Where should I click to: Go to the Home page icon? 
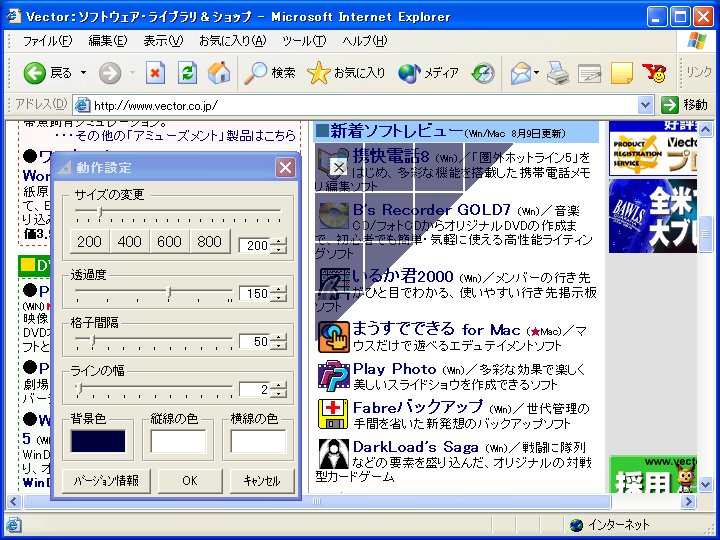tap(219, 73)
